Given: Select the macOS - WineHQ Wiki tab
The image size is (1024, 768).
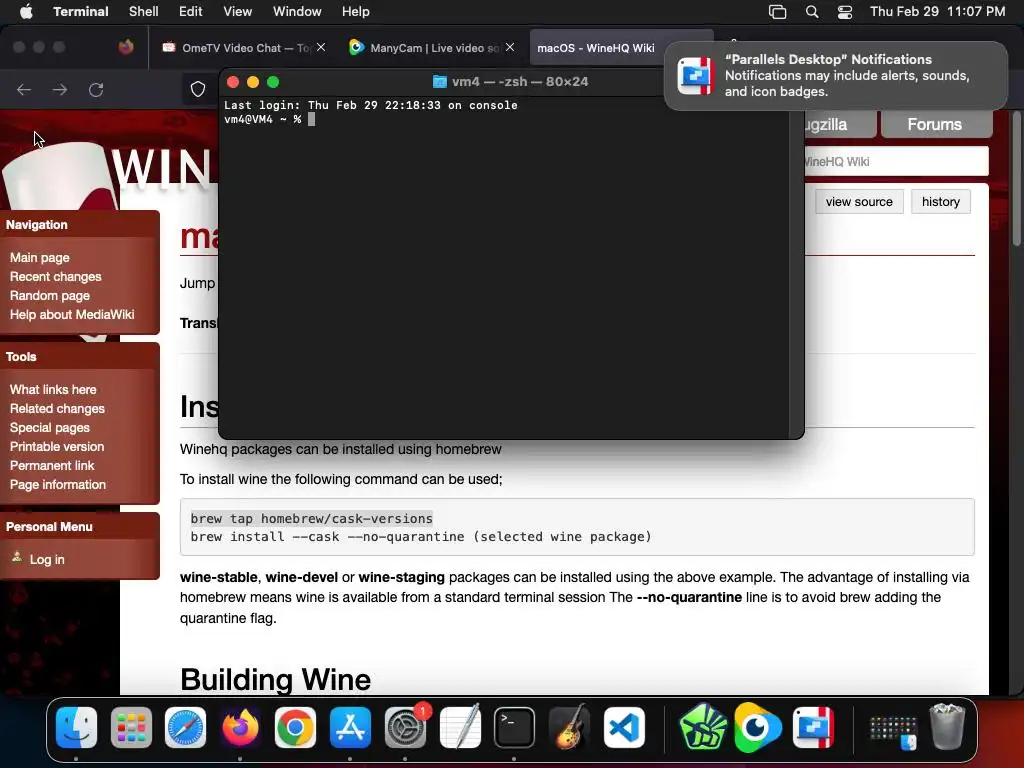Looking at the screenshot, I should (x=596, y=48).
